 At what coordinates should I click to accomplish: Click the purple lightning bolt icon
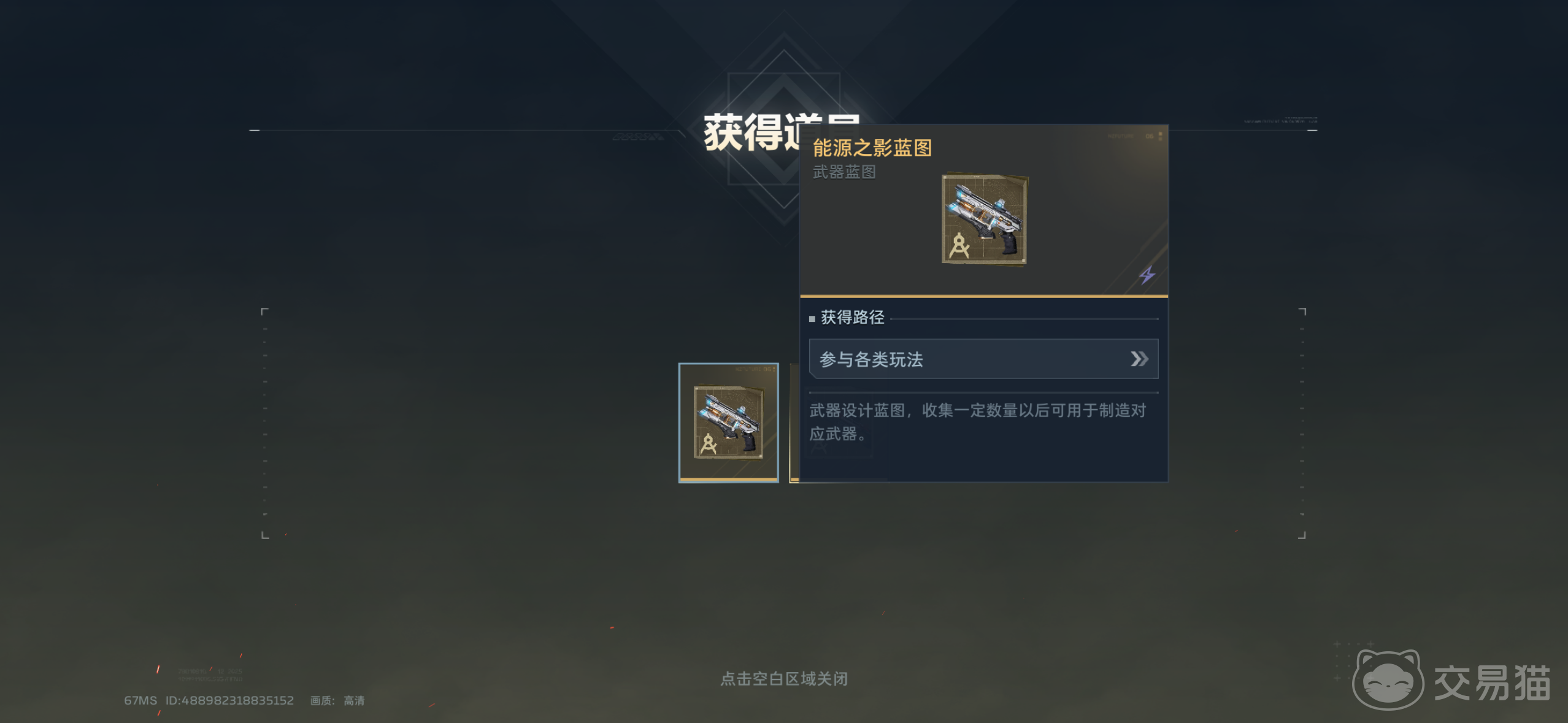(1147, 275)
